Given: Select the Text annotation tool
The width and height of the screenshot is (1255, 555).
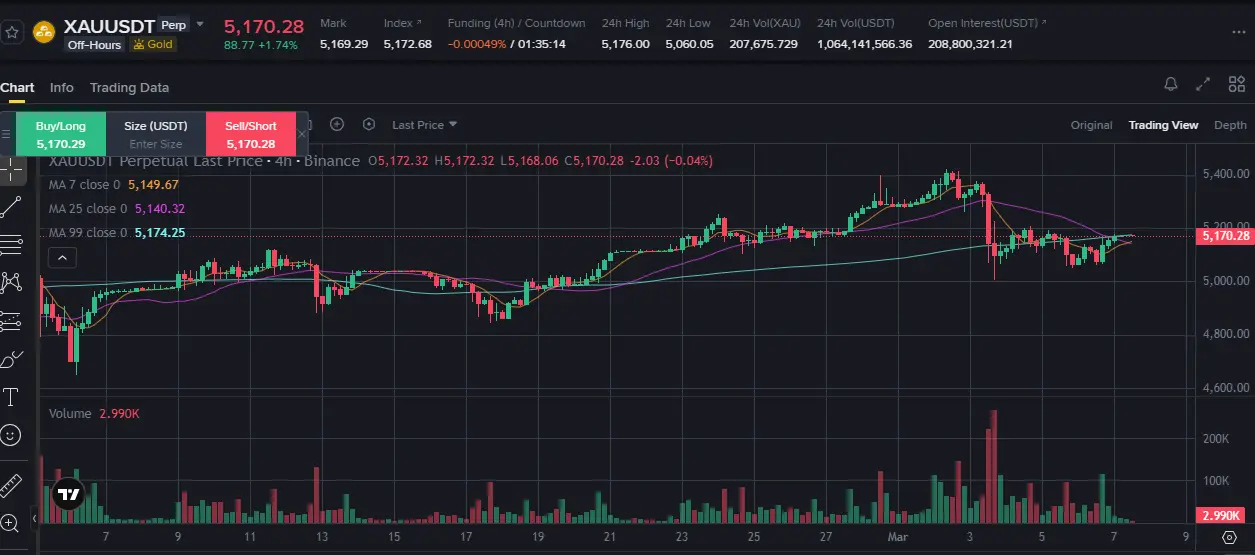Looking at the screenshot, I should click(x=12, y=397).
